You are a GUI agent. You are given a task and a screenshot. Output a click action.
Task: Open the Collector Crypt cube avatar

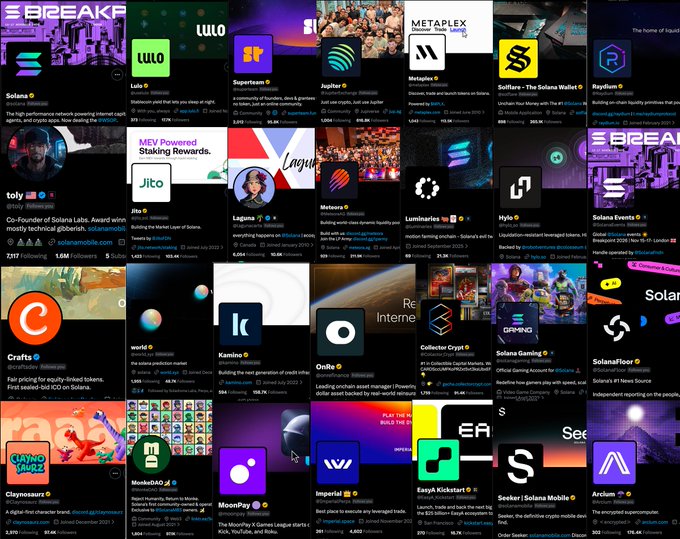[x=440, y=320]
